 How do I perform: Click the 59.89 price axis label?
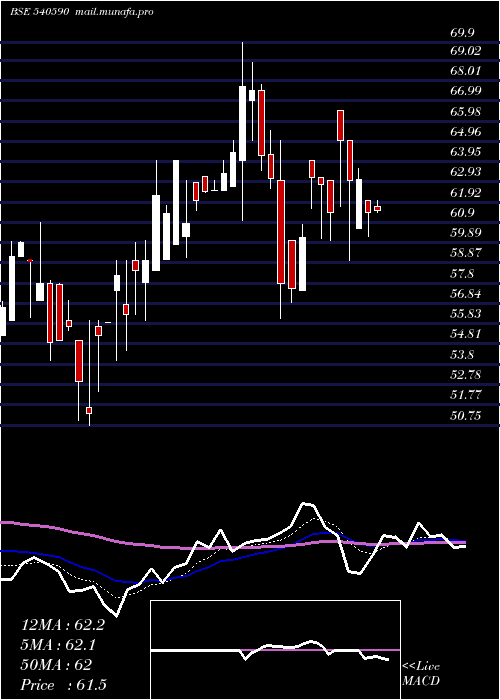[x=466, y=233]
